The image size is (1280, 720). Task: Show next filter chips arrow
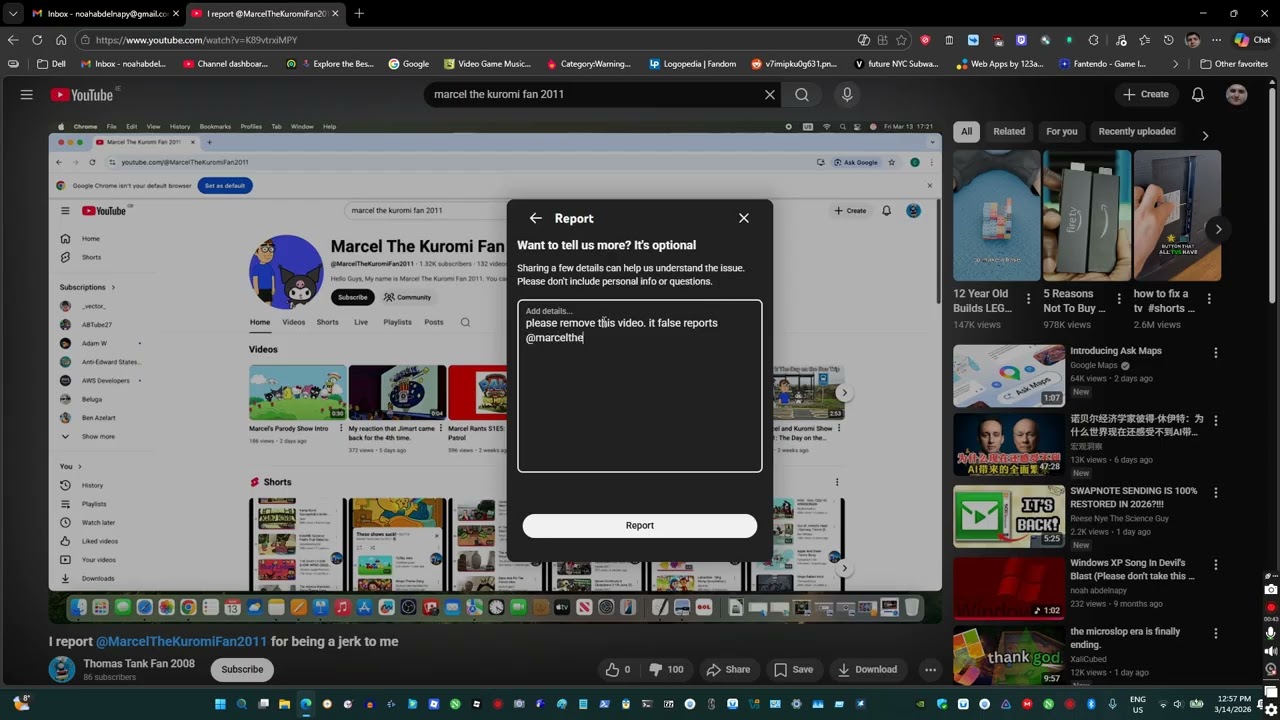coord(1205,135)
